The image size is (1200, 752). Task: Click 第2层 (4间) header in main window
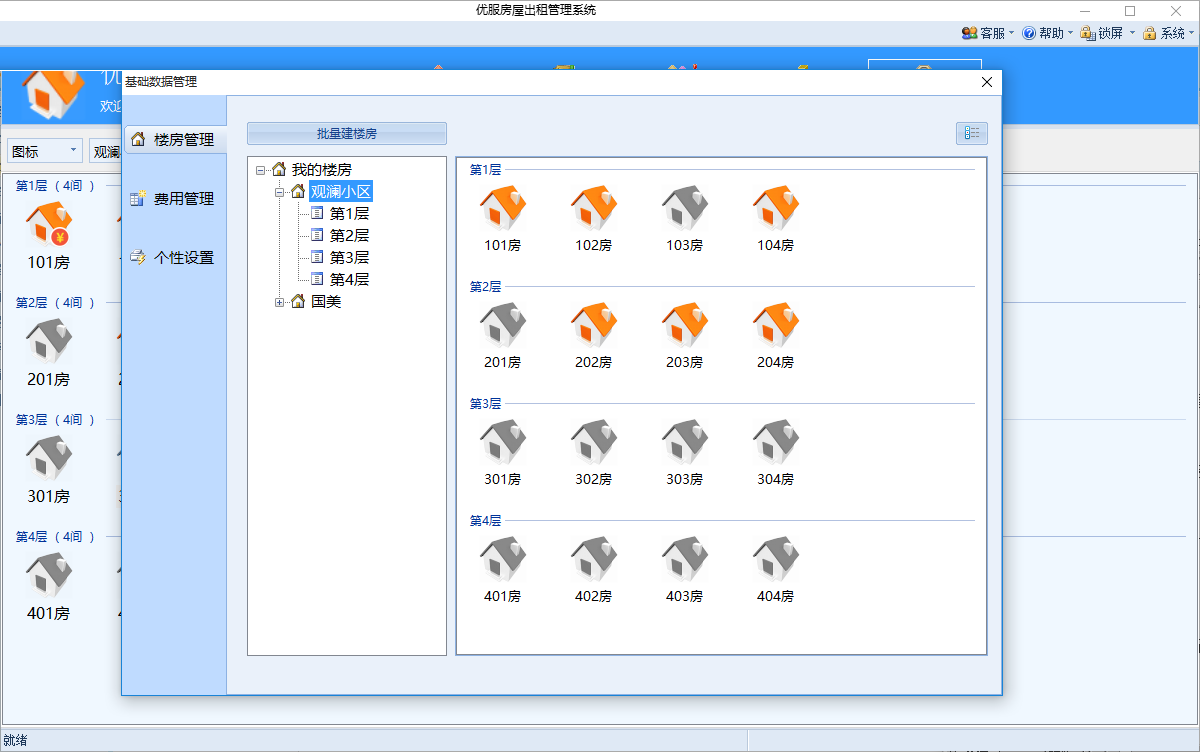(55, 302)
